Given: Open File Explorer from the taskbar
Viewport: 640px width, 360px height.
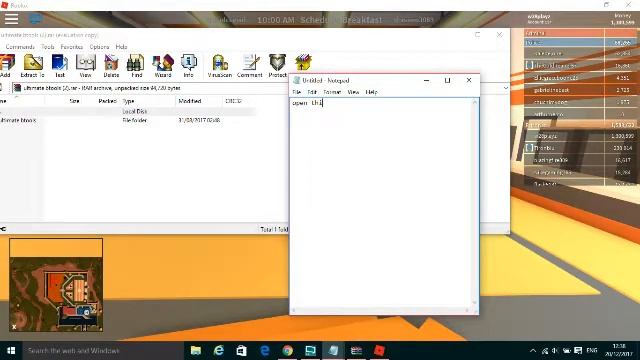Looking at the screenshot, I should pyautogui.click(x=196, y=351).
